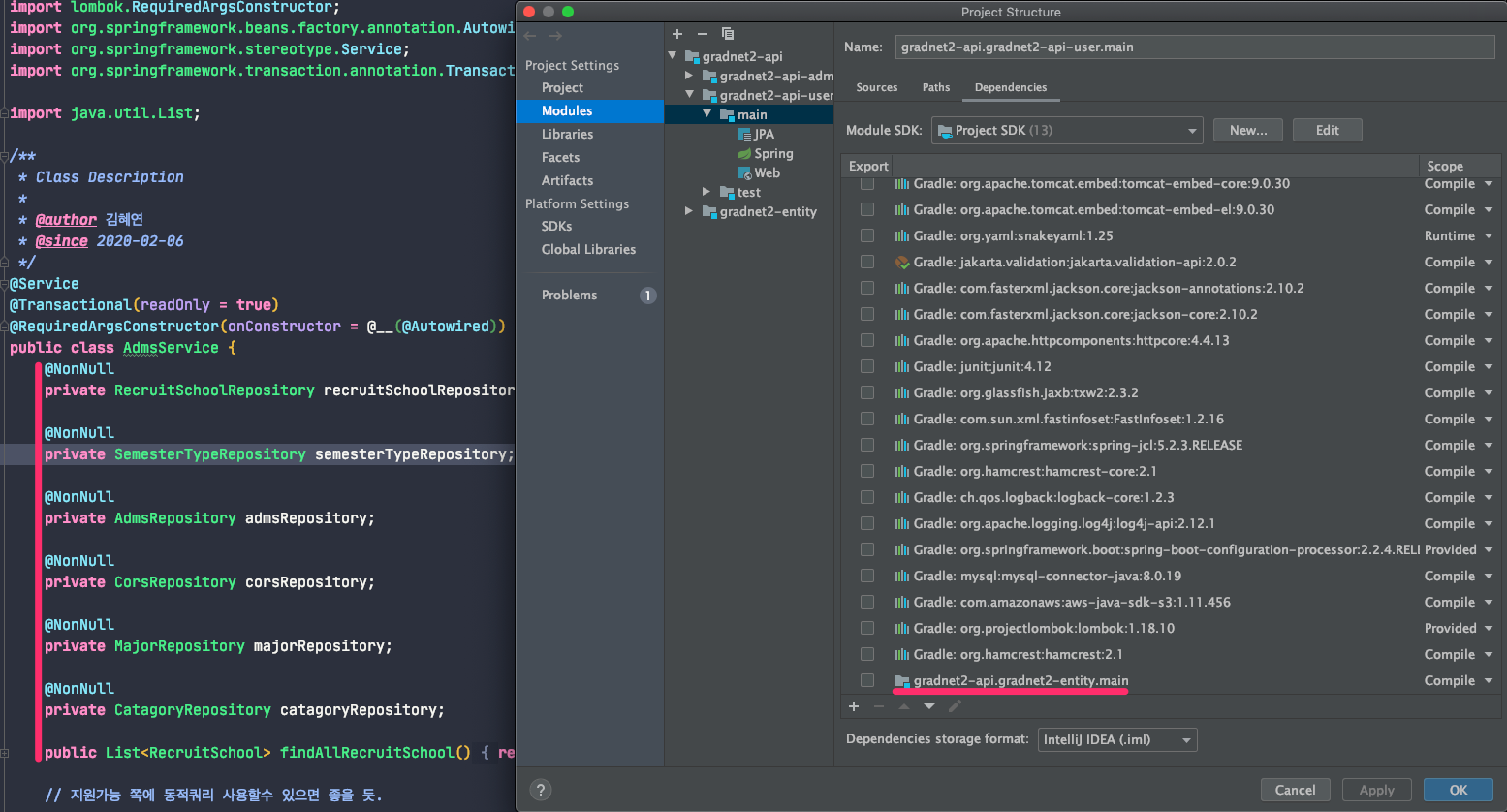Click the OK button
This screenshot has height=812, width=1507.
tap(1459, 790)
